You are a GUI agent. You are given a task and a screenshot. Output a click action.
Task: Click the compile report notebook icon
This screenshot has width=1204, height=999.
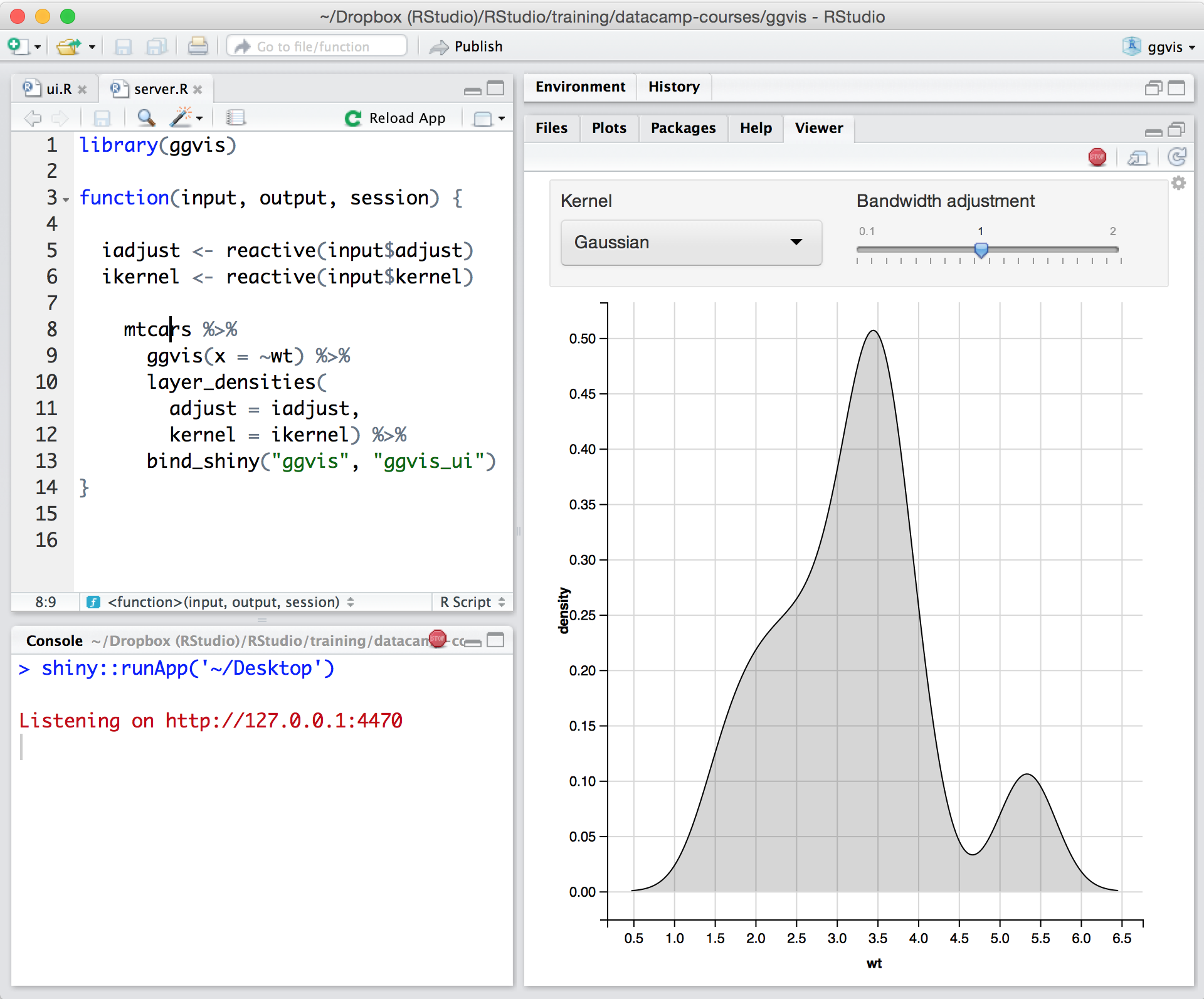pyautogui.click(x=236, y=118)
